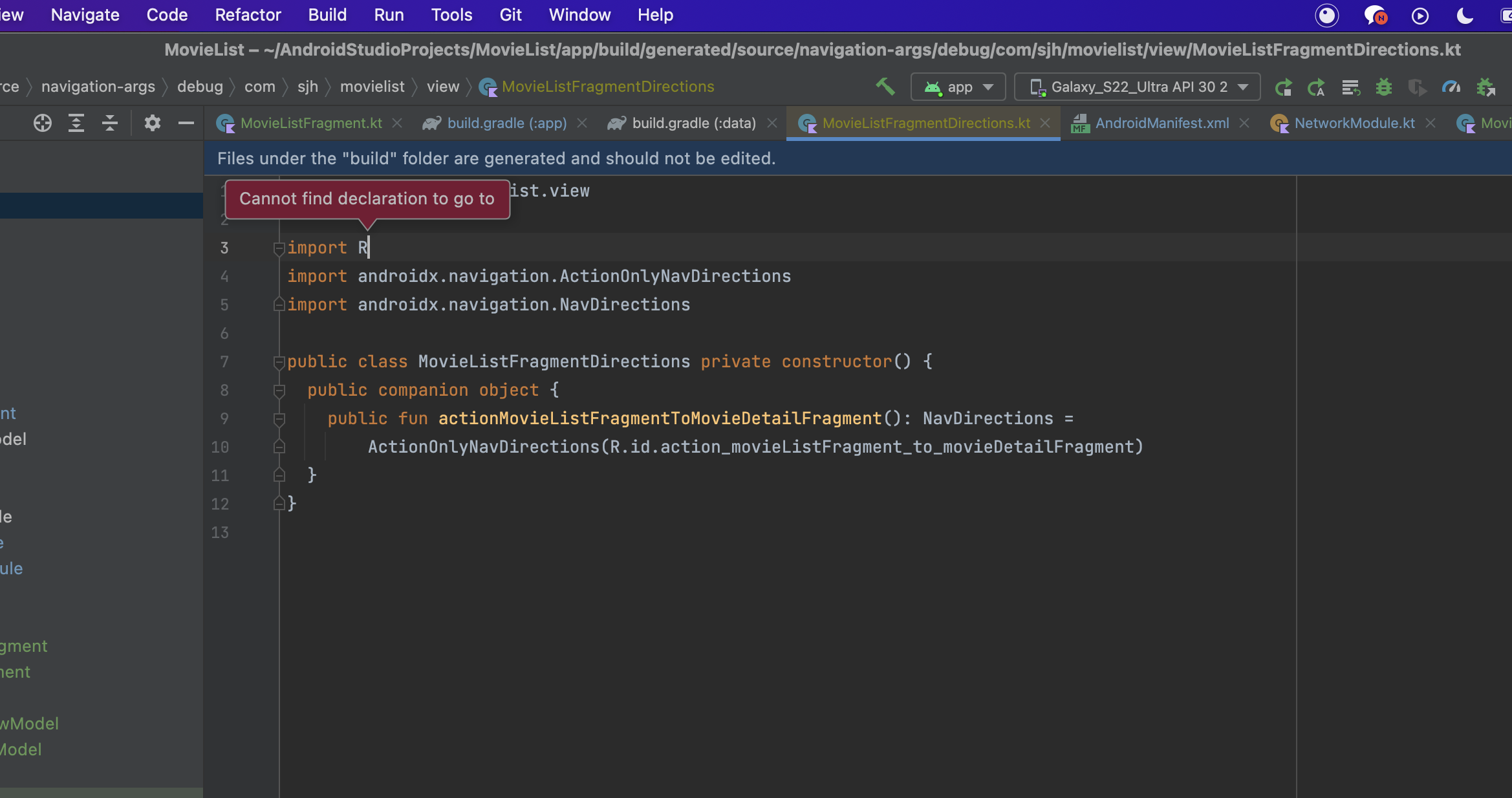
Task: Hide the project panel with minus icon
Action: (x=186, y=123)
